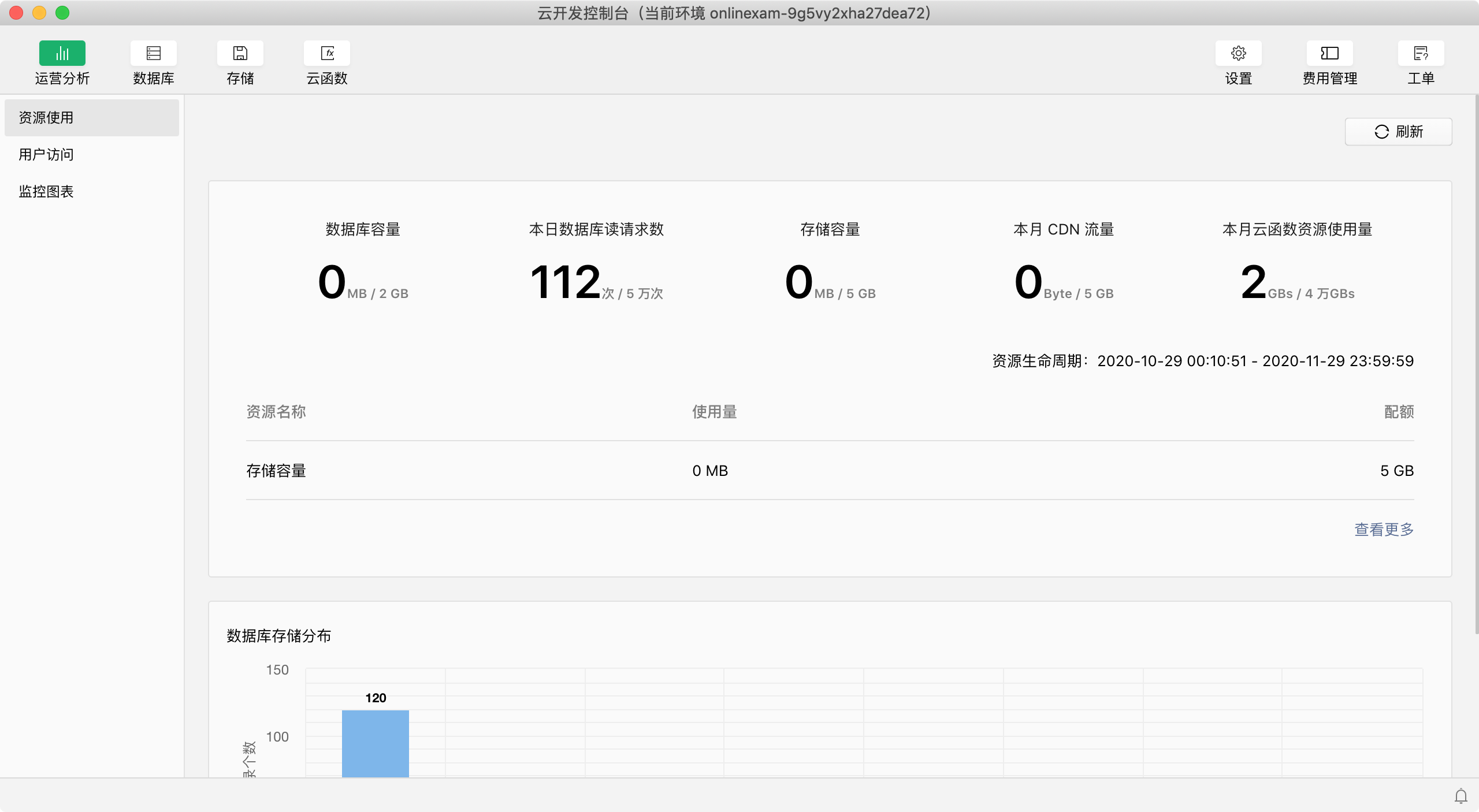Click the green macOS fullscreen button
This screenshot has width=1479, height=812.
[62, 13]
